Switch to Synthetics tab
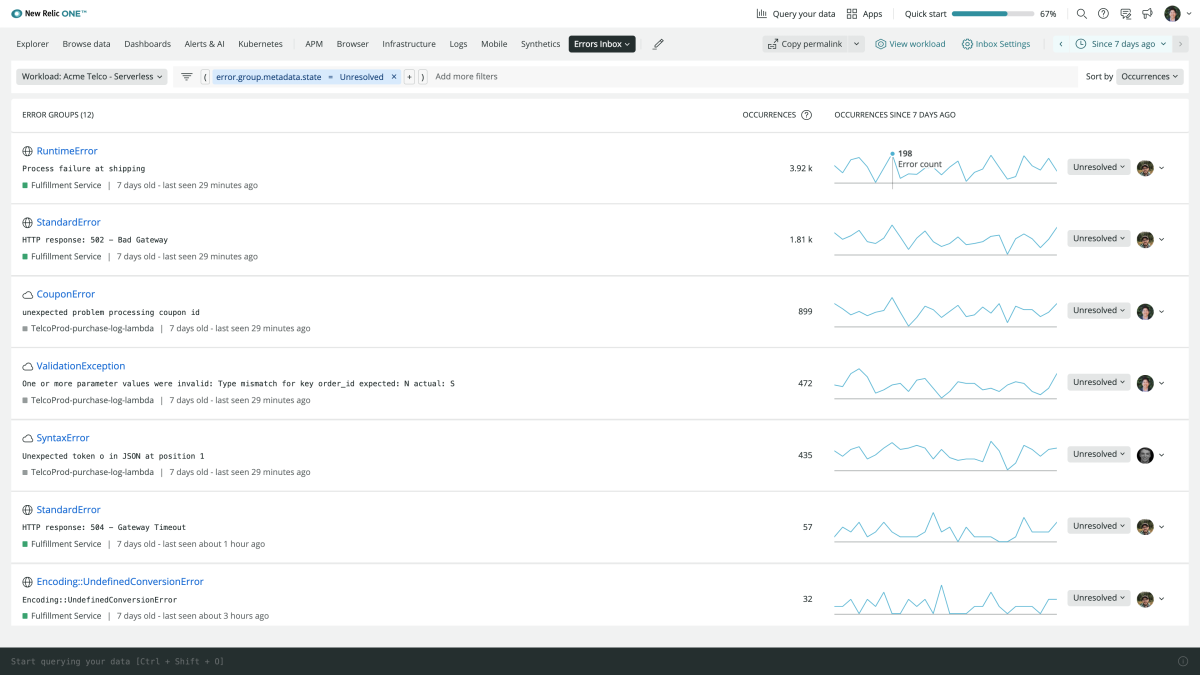1200x675 pixels. click(541, 44)
